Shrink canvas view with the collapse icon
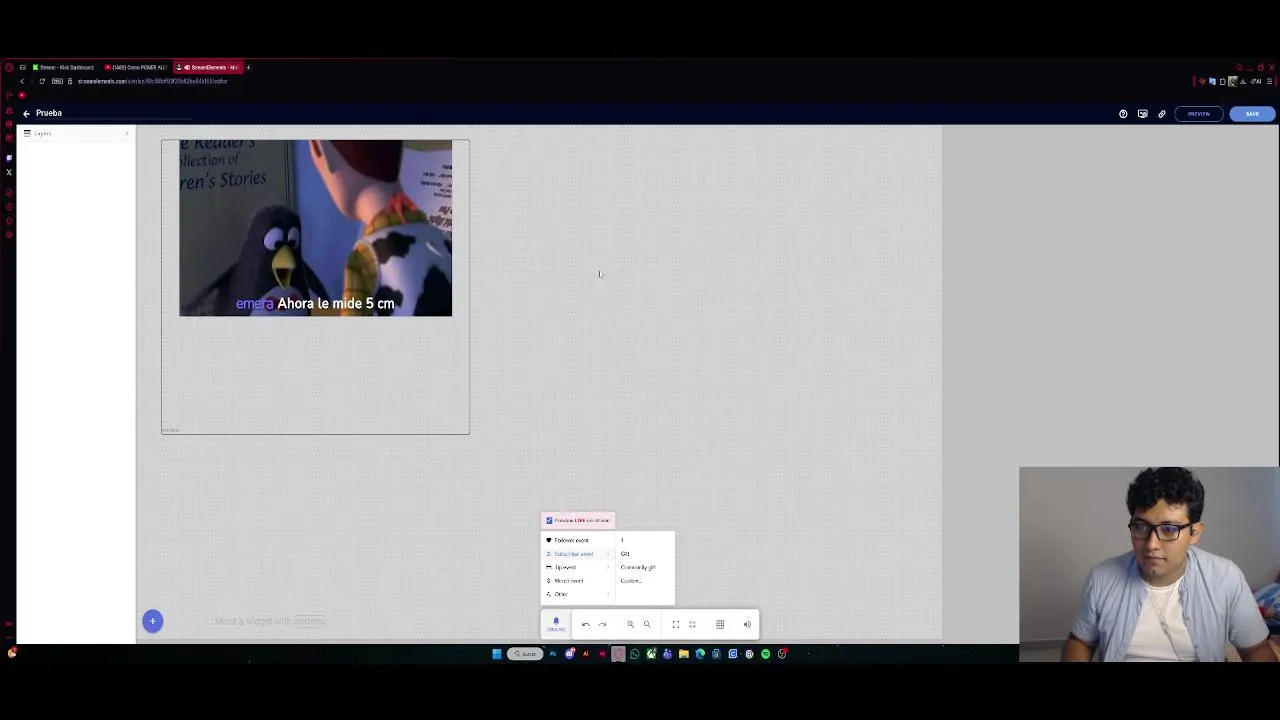 pos(692,624)
